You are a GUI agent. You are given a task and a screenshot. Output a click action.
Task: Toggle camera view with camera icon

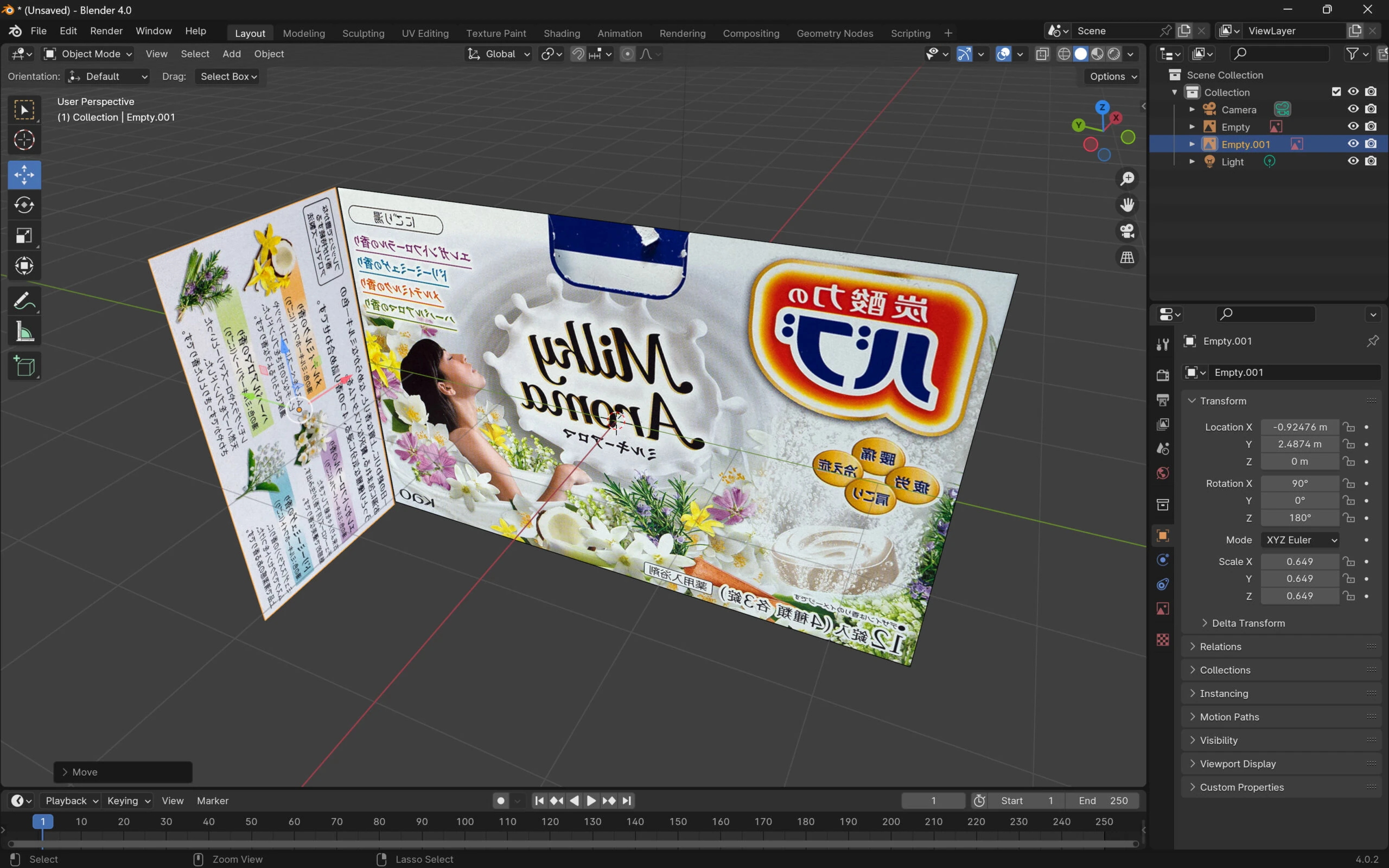click(1127, 231)
